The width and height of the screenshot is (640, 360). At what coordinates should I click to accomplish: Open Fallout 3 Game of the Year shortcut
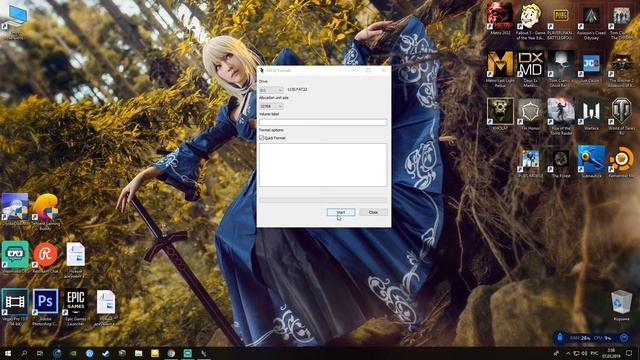point(530,21)
